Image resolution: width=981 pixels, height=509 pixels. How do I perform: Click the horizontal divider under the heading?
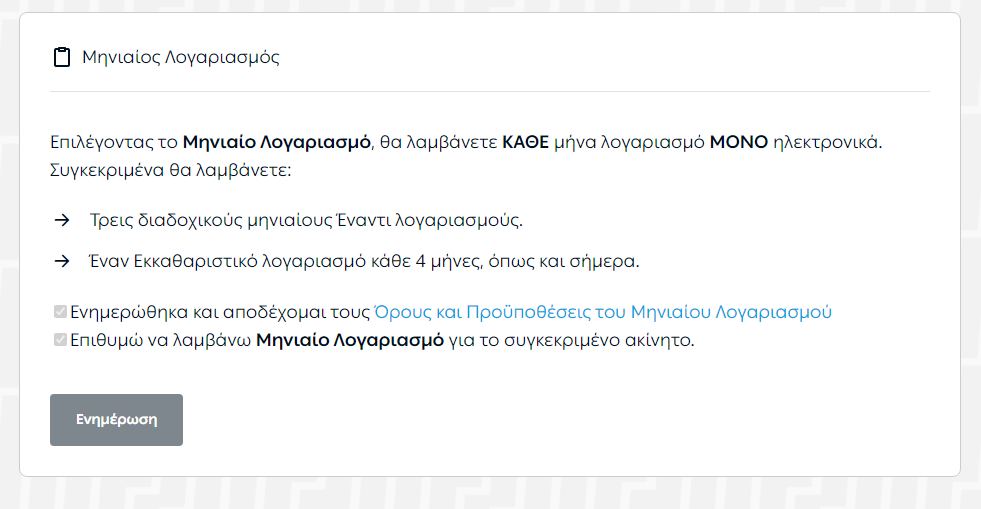(x=490, y=92)
